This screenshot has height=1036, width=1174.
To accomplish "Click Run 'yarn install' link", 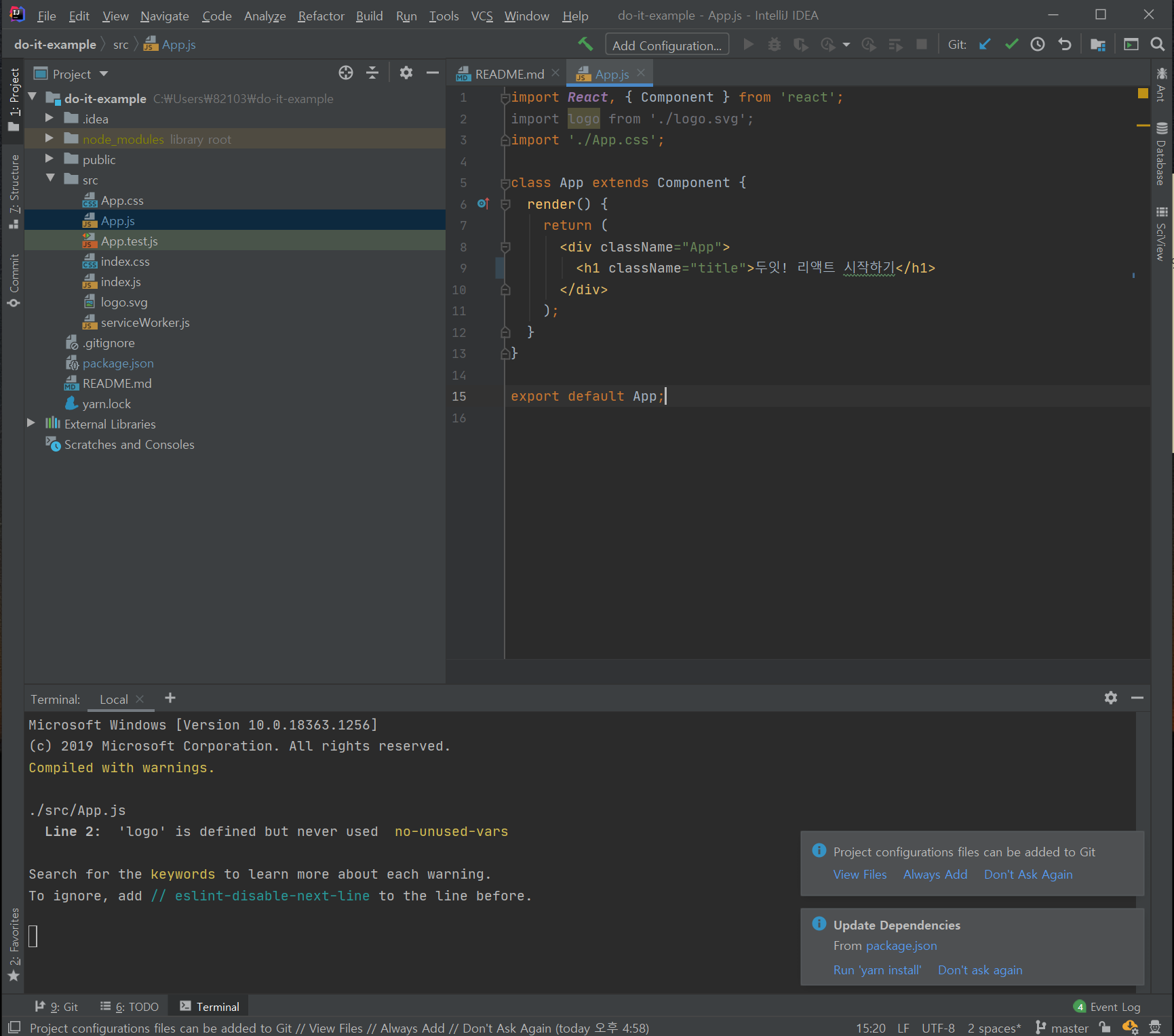I will pyautogui.click(x=877, y=970).
